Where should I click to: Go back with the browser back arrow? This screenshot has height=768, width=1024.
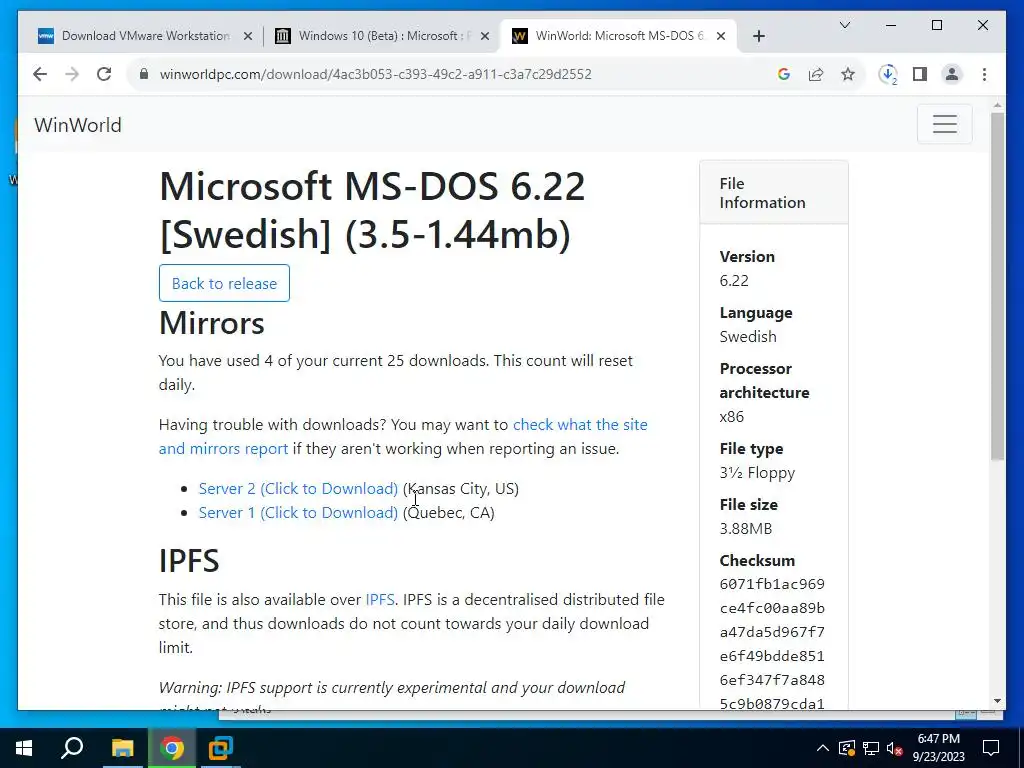pyautogui.click(x=40, y=74)
